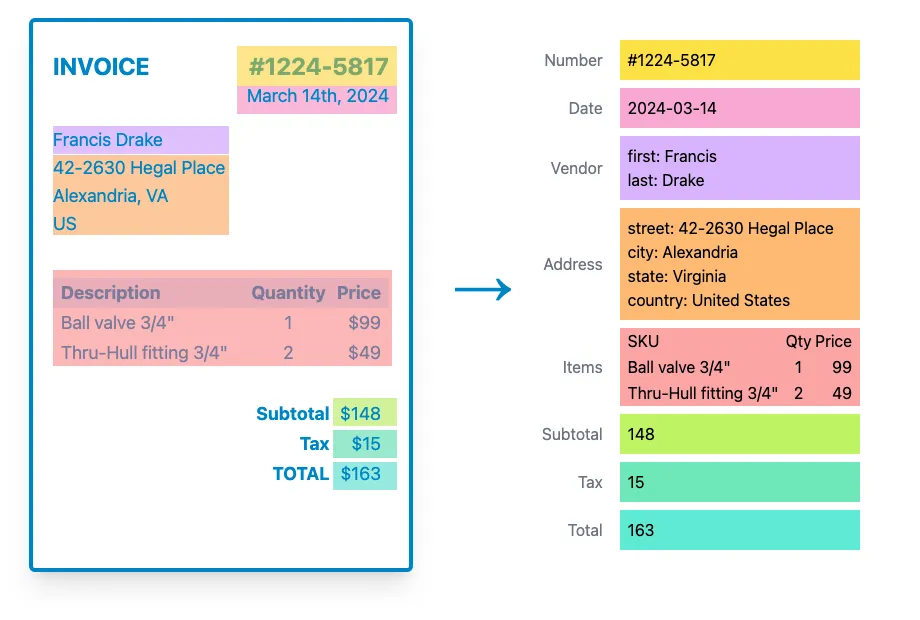Click the Items table header row
Image resolution: width=920 pixels, height=620 pixels.
click(222, 293)
